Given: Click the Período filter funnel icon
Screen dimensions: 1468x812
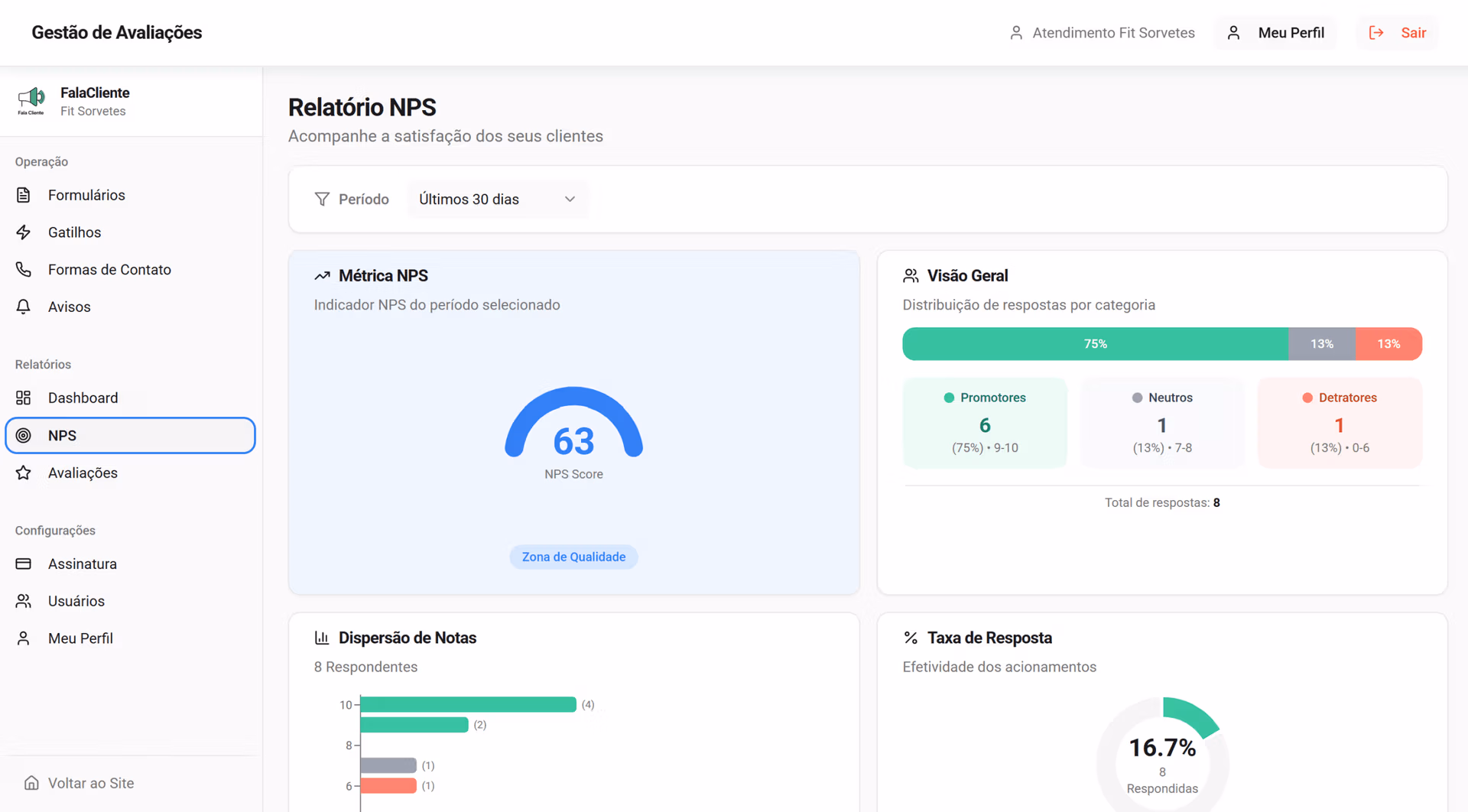Looking at the screenshot, I should pyautogui.click(x=322, y=200).
